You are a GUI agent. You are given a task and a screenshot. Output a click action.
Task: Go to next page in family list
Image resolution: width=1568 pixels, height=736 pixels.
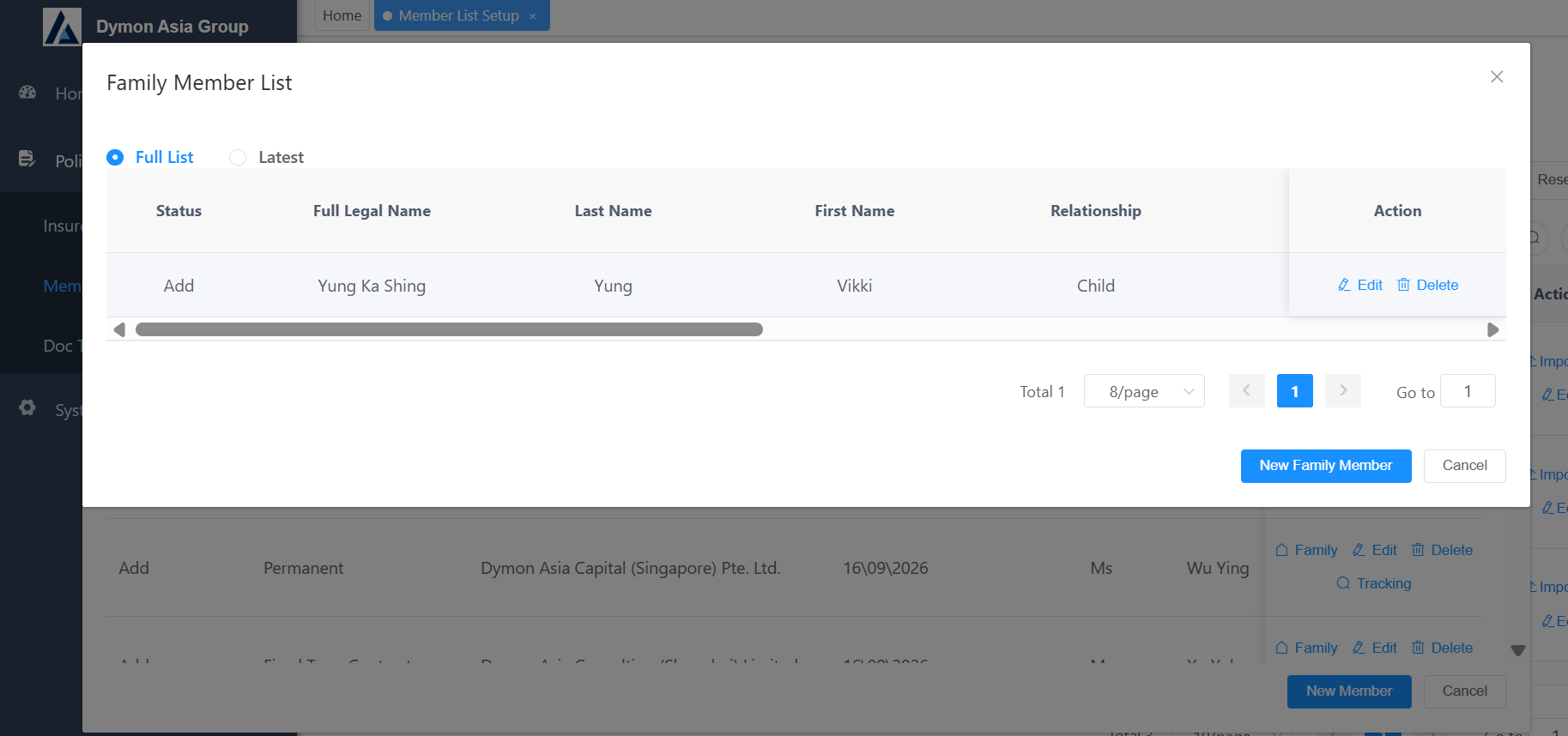tap(1343, 391)
